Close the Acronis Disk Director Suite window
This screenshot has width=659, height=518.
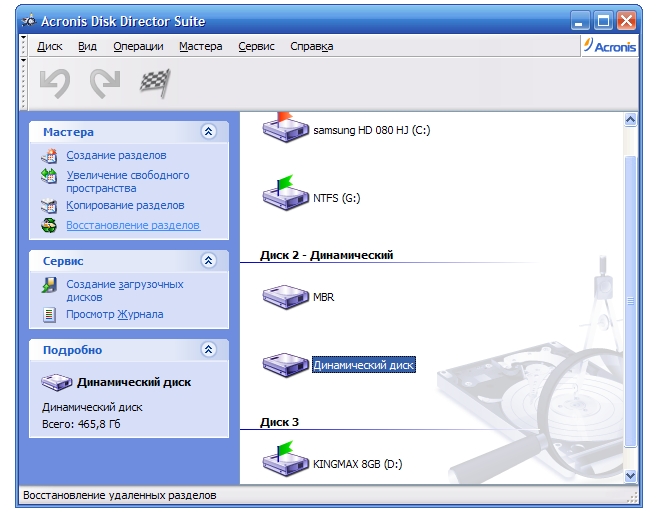coord(627,21)
